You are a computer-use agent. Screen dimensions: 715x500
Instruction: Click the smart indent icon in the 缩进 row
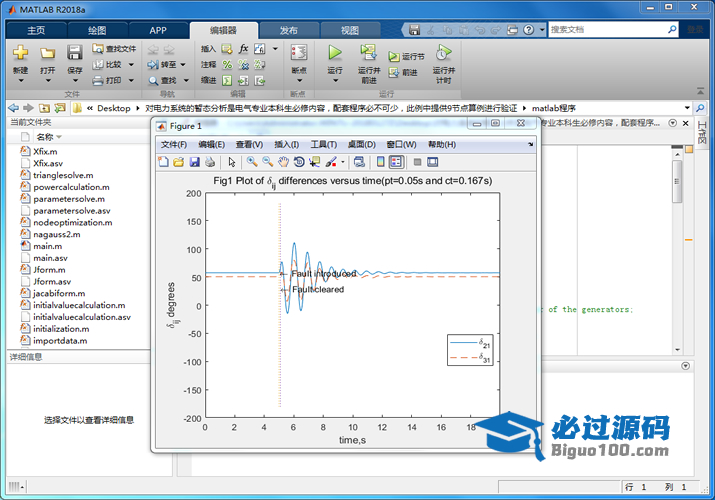click(227, 81)
